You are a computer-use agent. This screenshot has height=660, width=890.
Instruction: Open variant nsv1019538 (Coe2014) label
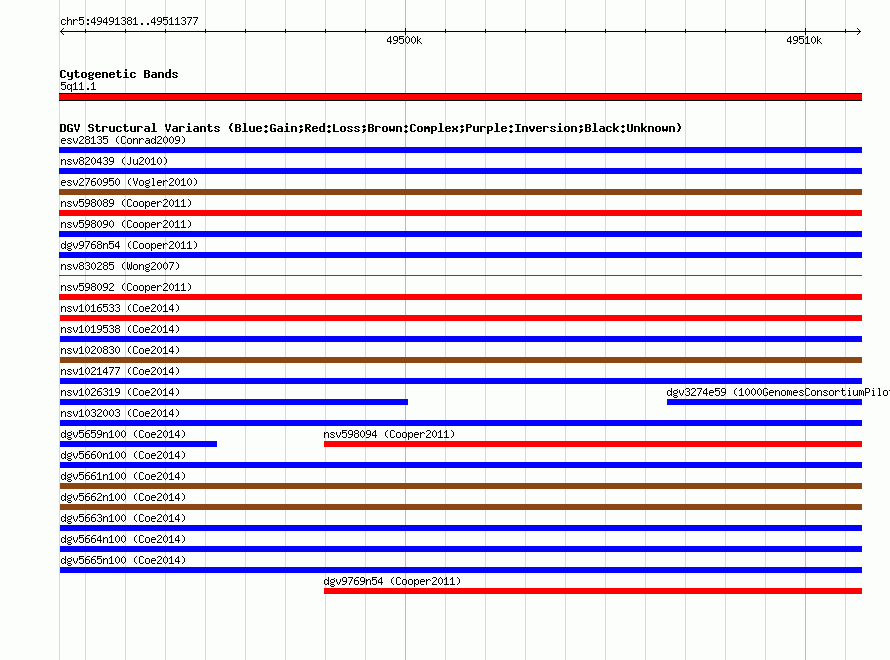click(120, 329)
